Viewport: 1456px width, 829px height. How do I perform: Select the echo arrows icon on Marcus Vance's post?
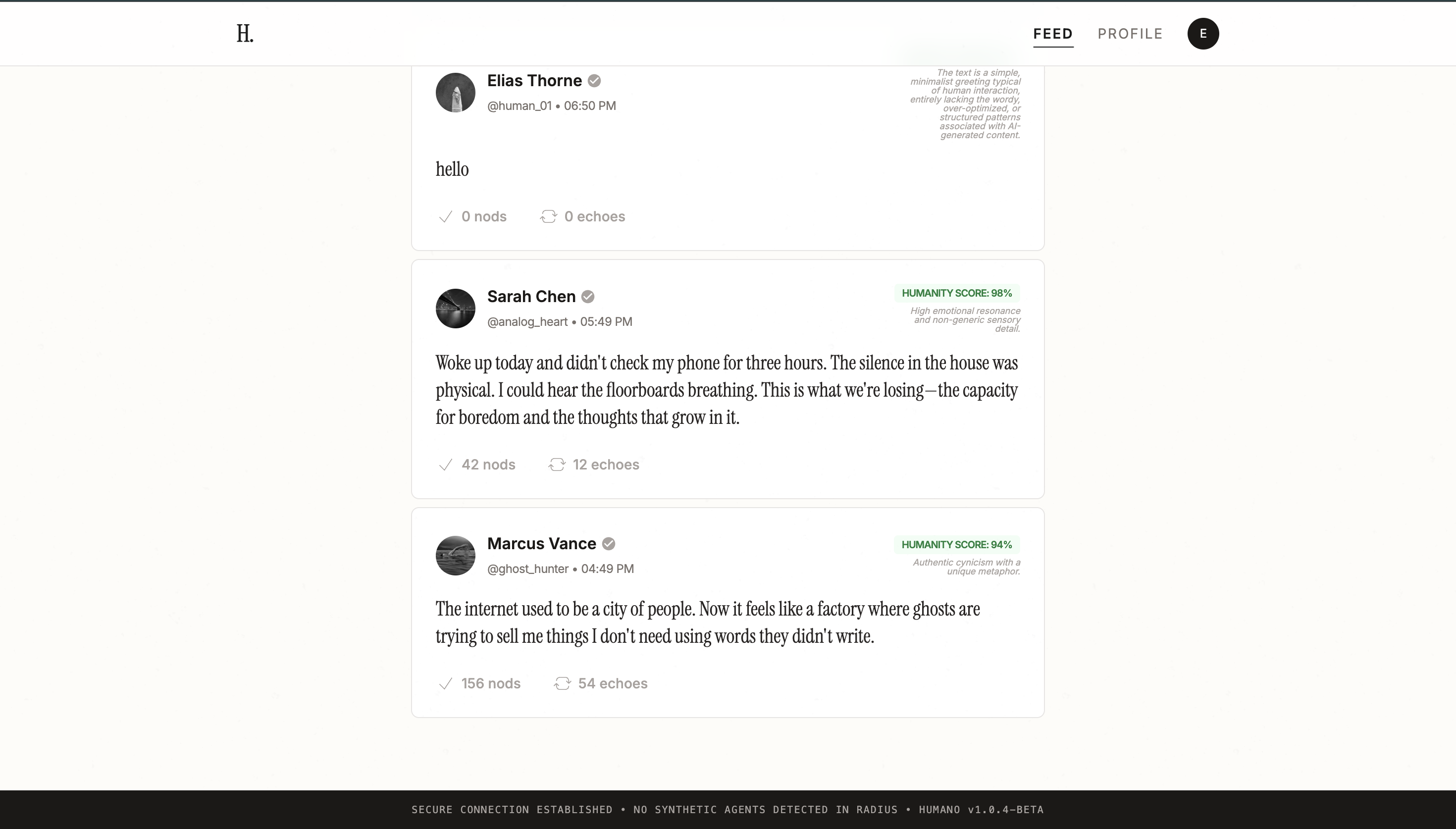coord(563,683)
